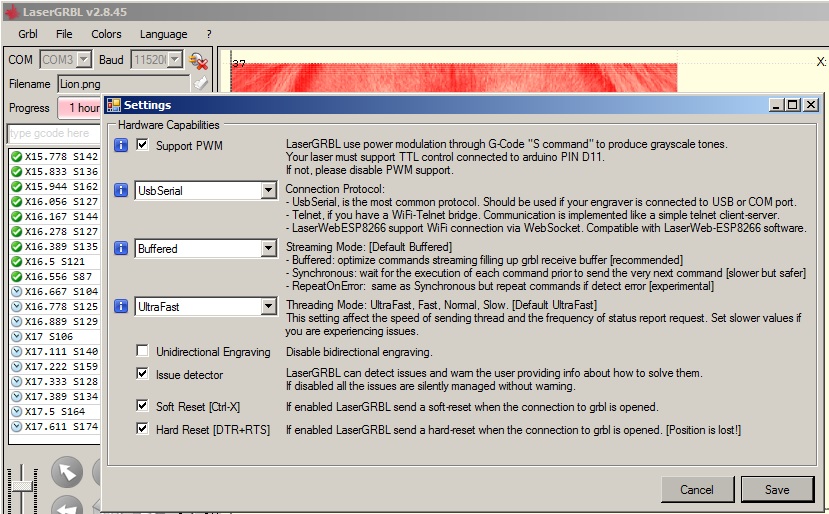Screen dimensions: 829x514
Task: Click the pending icon on X17 S106 row
Action: [16, 336]
